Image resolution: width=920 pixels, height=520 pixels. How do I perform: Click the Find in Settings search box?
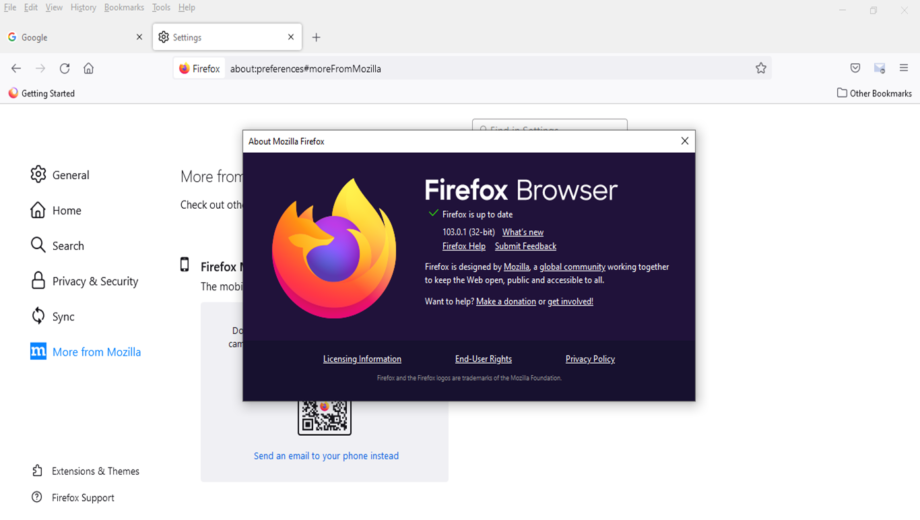[x=550, y=125]
